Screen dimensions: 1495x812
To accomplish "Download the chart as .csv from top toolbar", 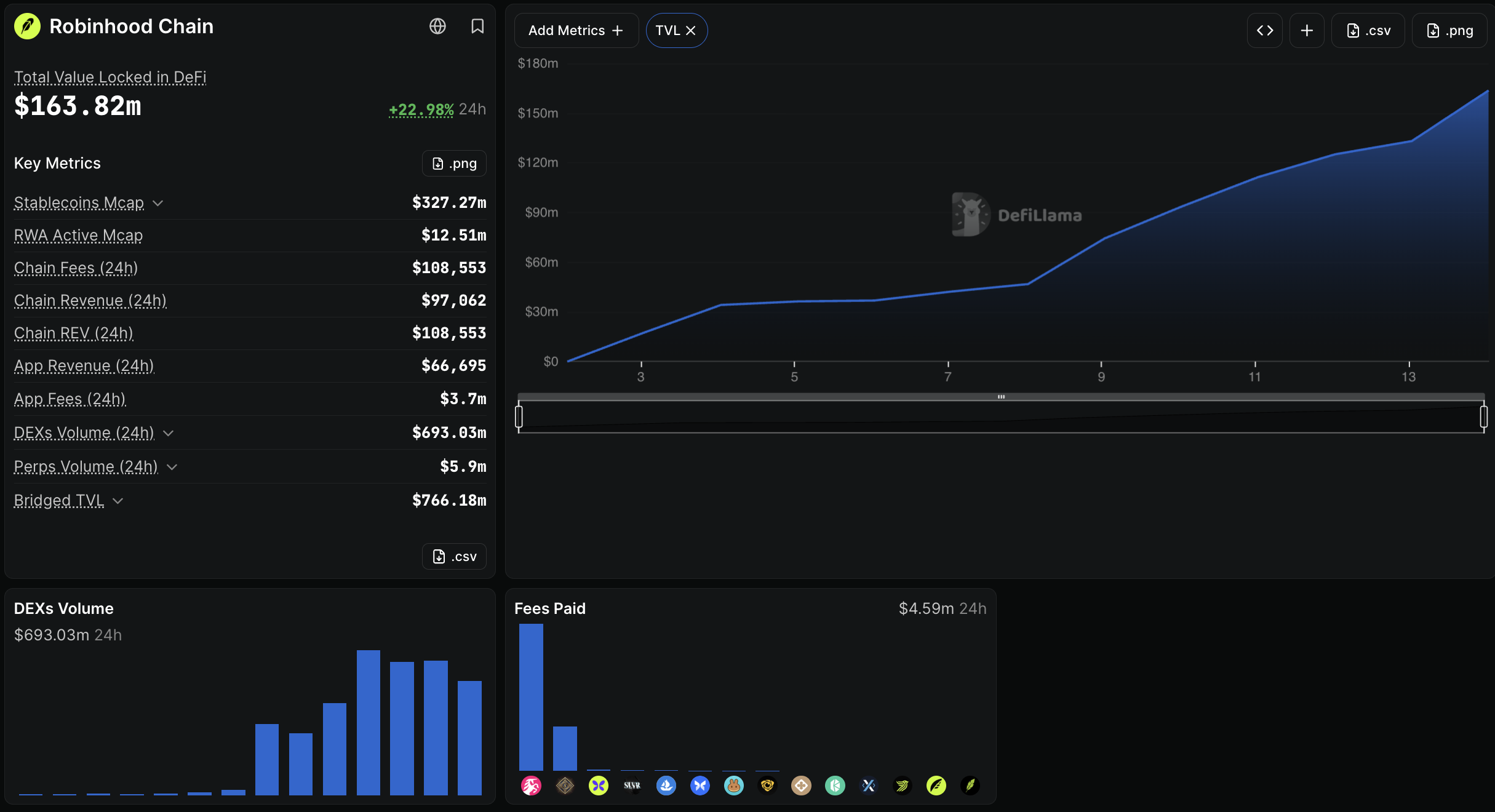I will (1368, 31).
